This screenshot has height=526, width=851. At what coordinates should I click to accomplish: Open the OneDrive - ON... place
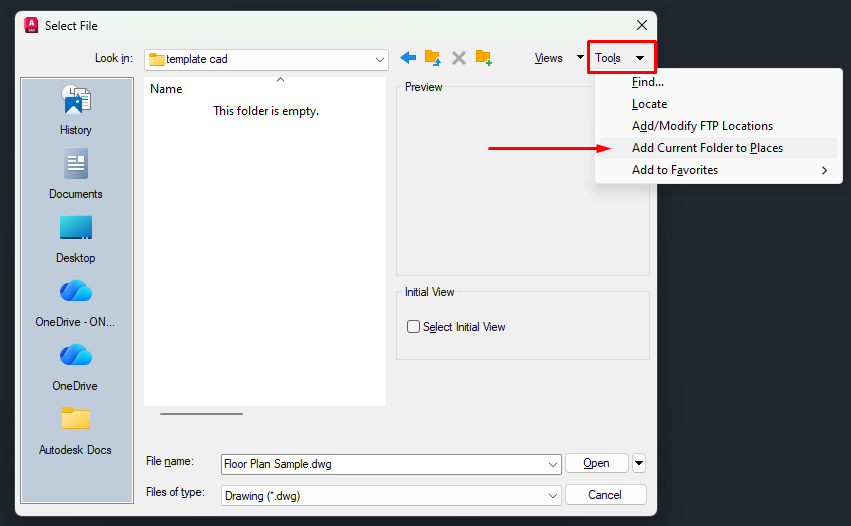[x=75, y=303]
